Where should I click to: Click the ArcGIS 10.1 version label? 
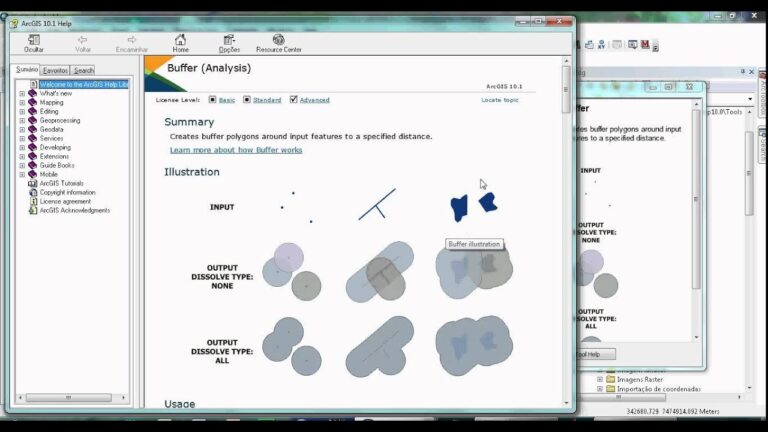coord(504,86)
